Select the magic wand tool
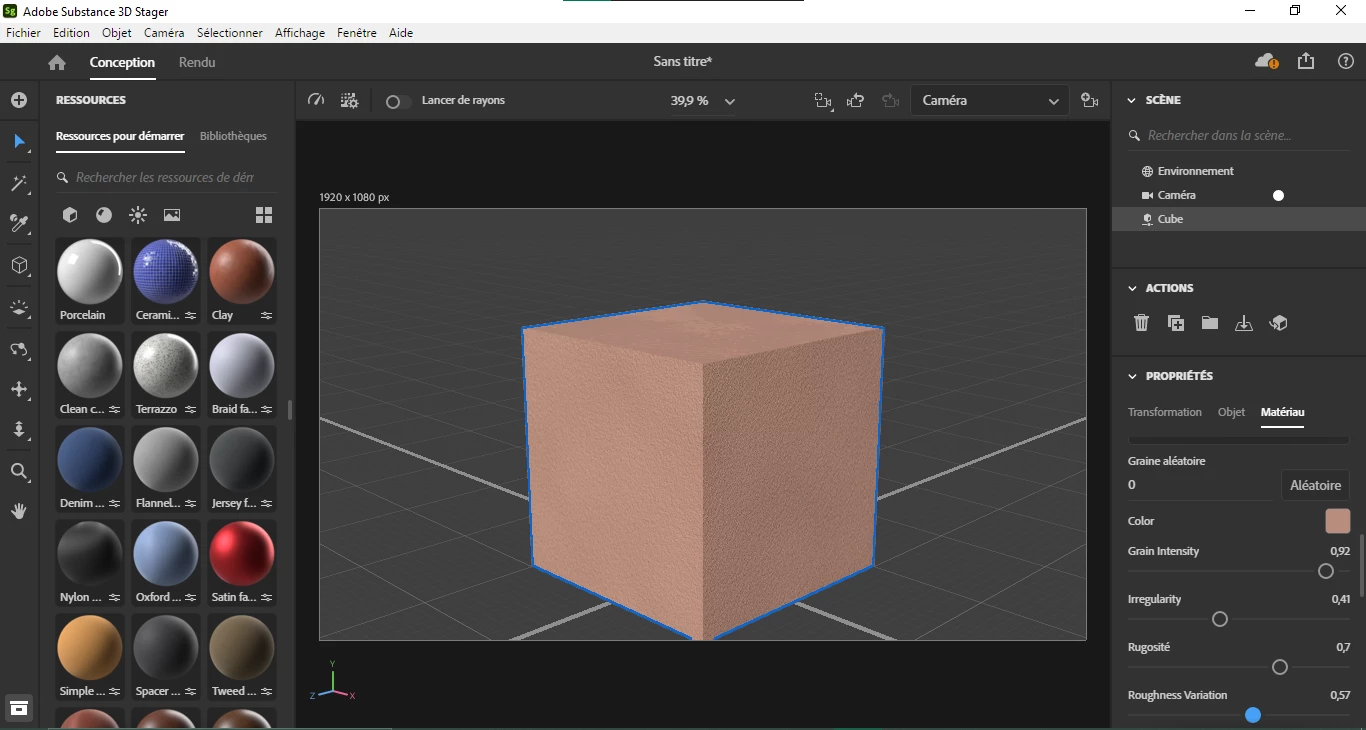 19,184
